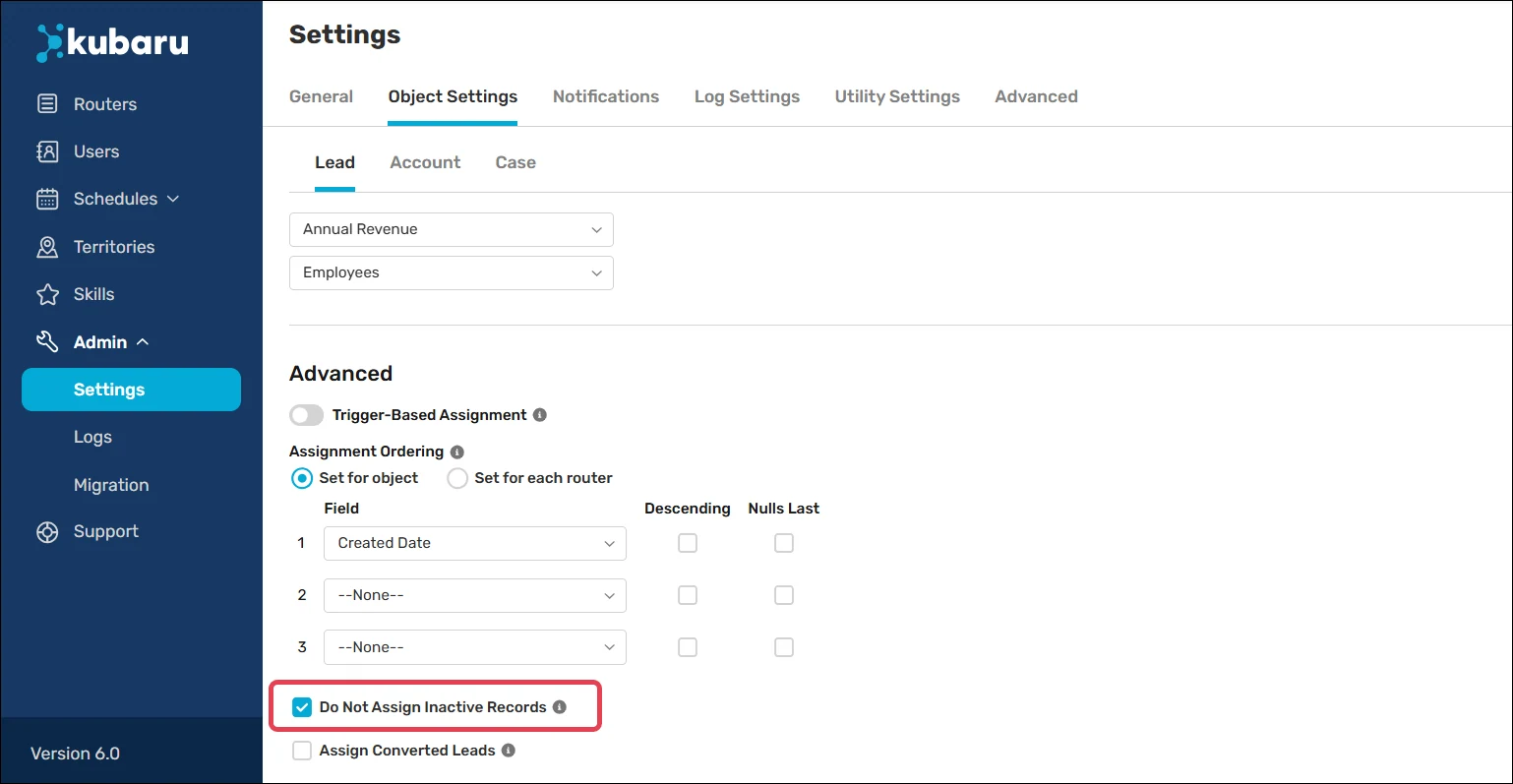Click the Skills star icon
This screenshot has width=1513, height=784.
pyautogui.click(x=47, y=294)
